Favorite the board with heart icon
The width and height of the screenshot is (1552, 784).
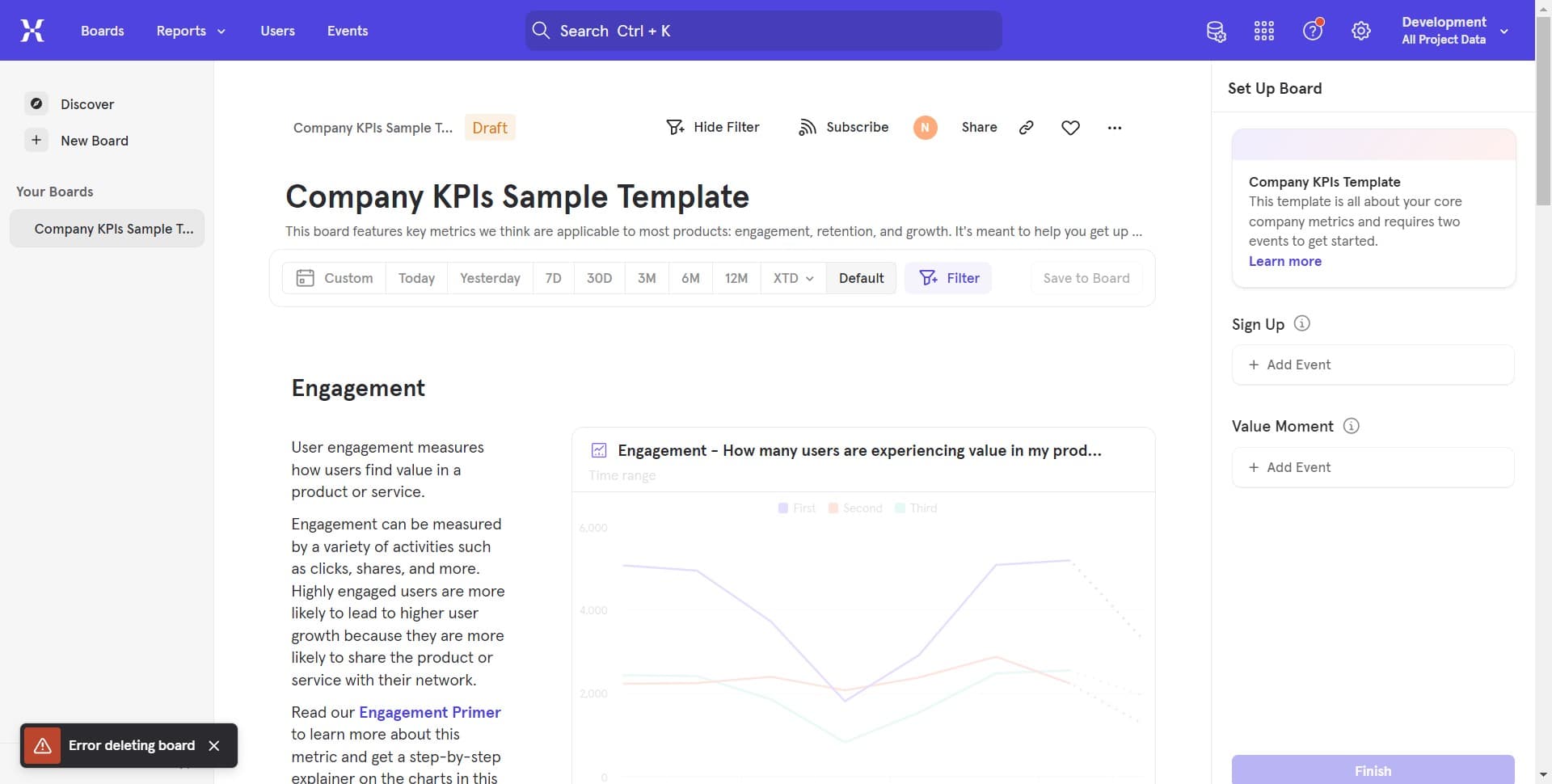coord(1070,128)
